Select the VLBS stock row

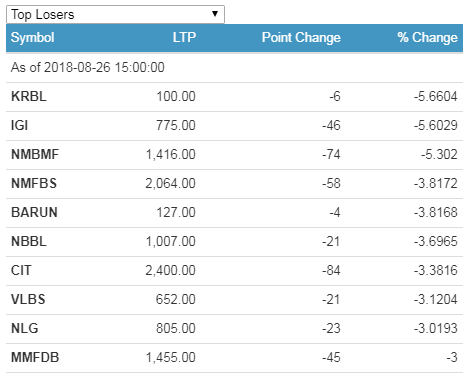click(x=234, y=300)
